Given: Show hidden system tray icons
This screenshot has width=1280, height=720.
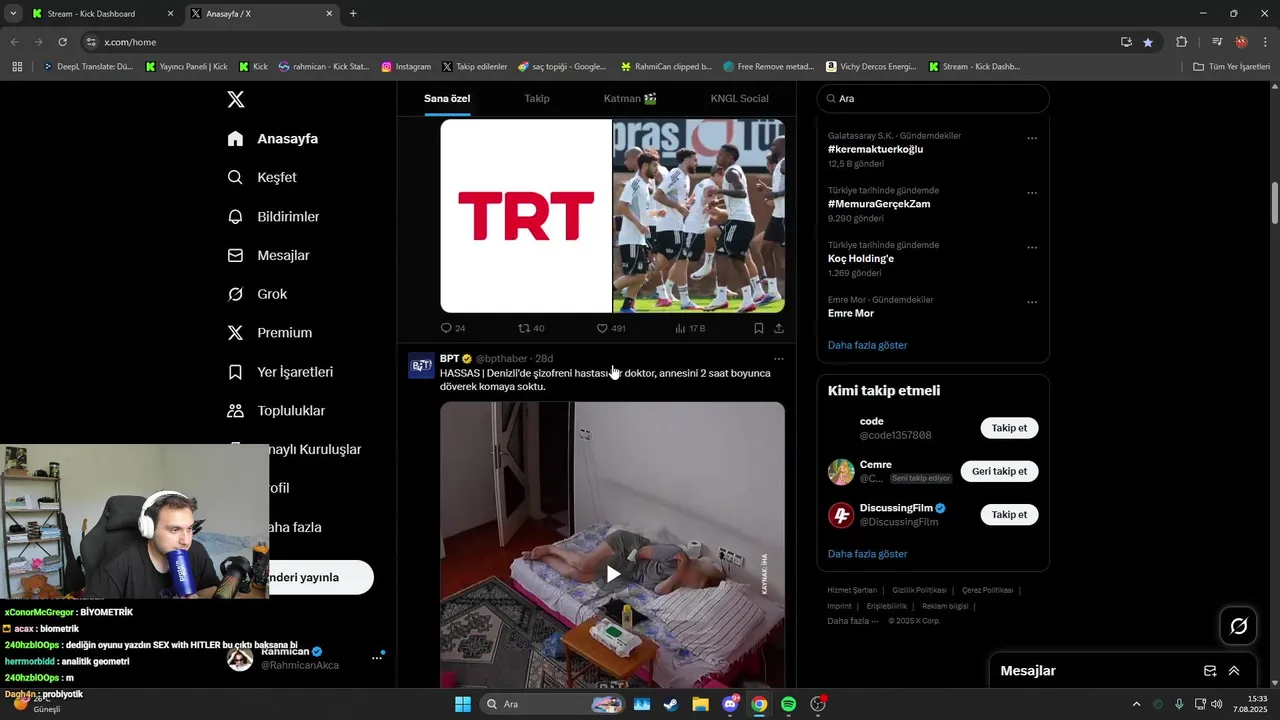Looking at the screenshot, I should [1136, 704].
